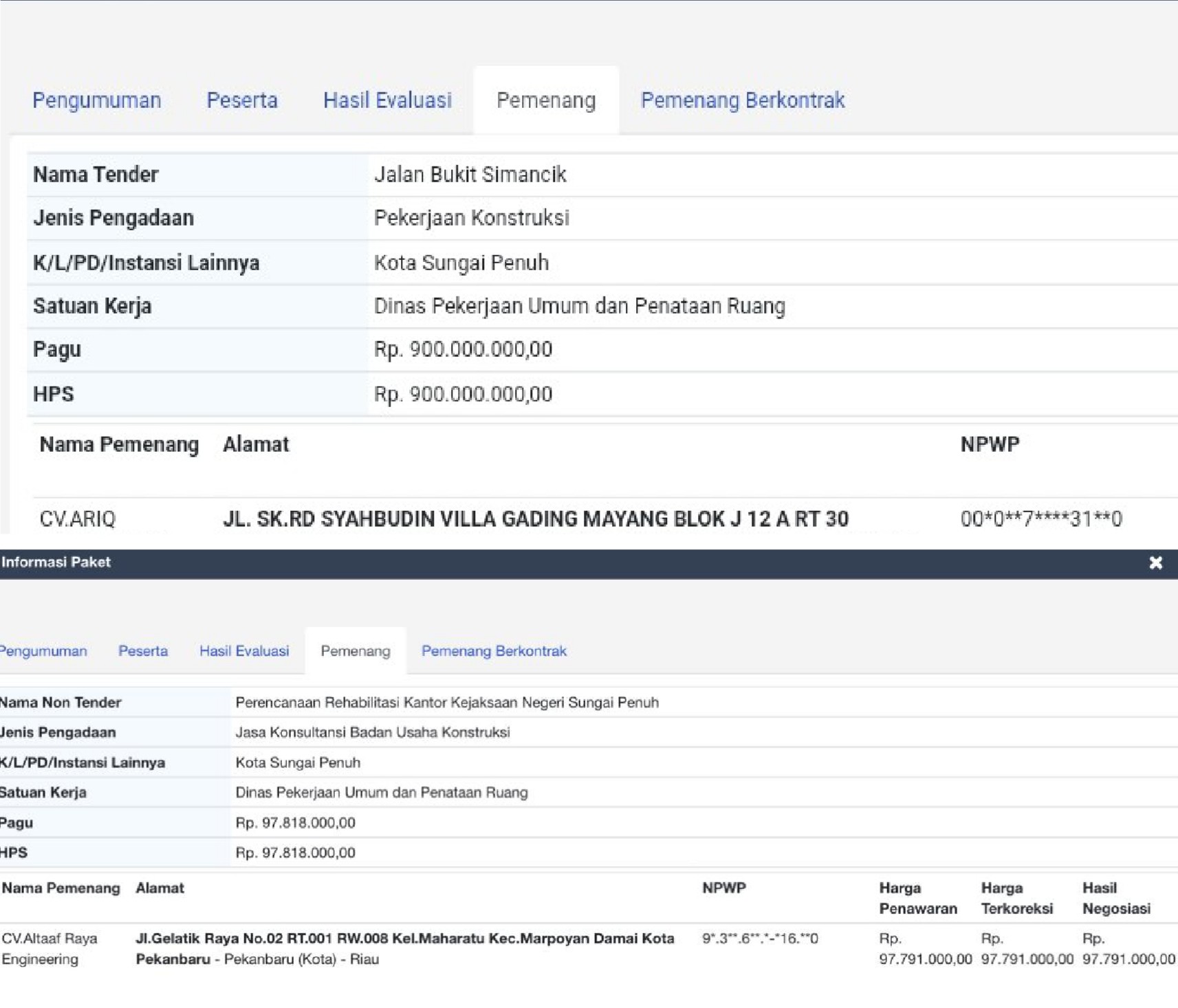Close the Informasi Paket dialog
This screenshot has height=1008, width=1178.
pyautogui.click(x=1155, y=563)
